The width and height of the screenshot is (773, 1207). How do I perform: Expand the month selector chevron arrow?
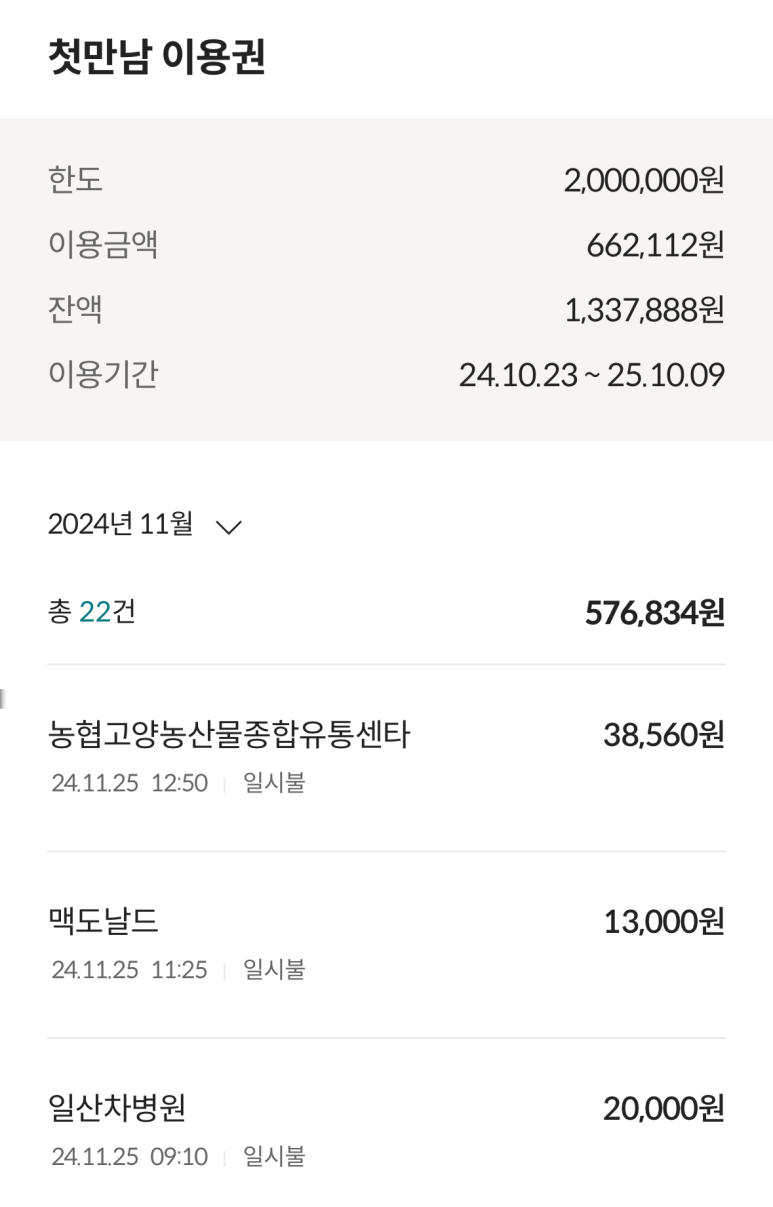(229, 527)
